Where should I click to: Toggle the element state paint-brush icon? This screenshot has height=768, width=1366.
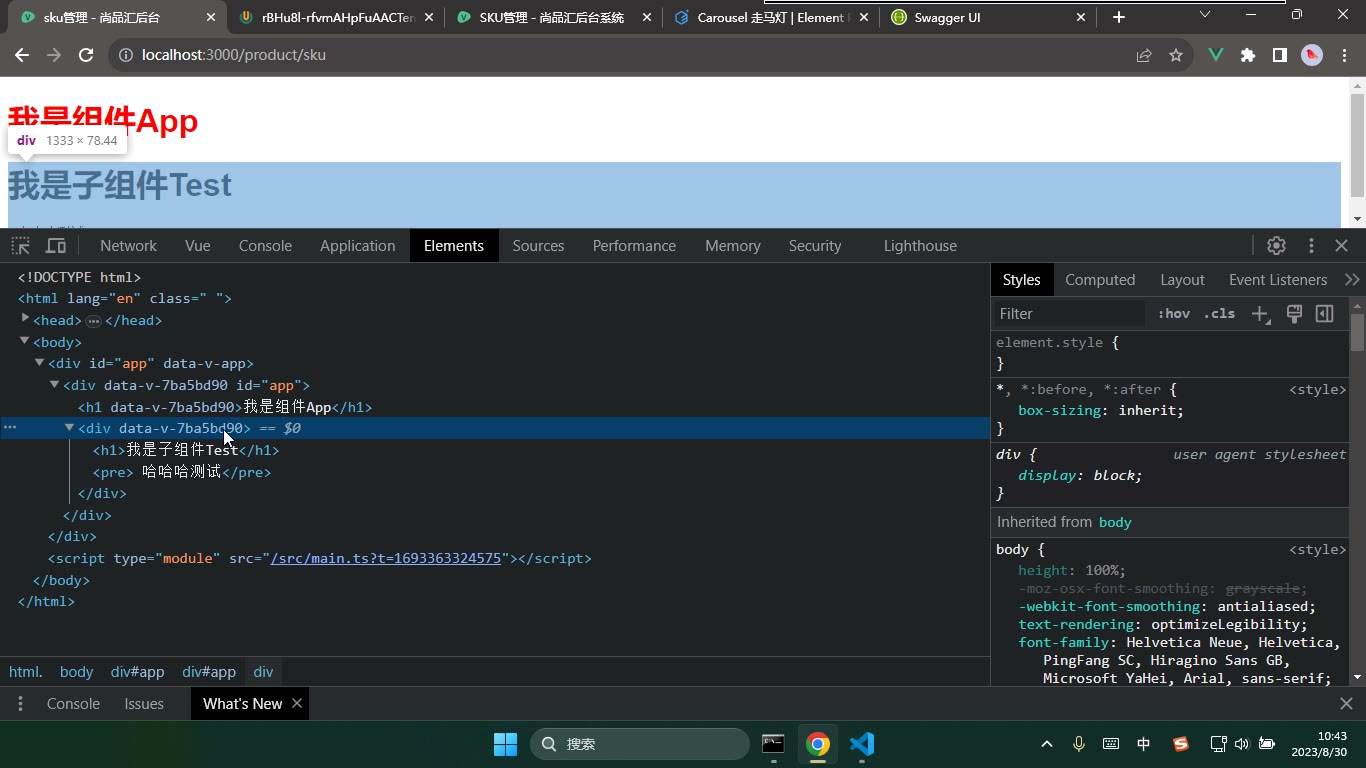click(1294, 314)
